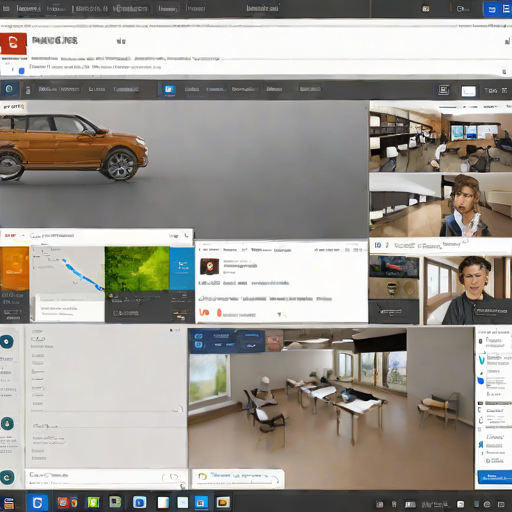This screenshot has width=512, height=512.
Task: Open the green foliage thumbnail
Action: click(137, 269)
